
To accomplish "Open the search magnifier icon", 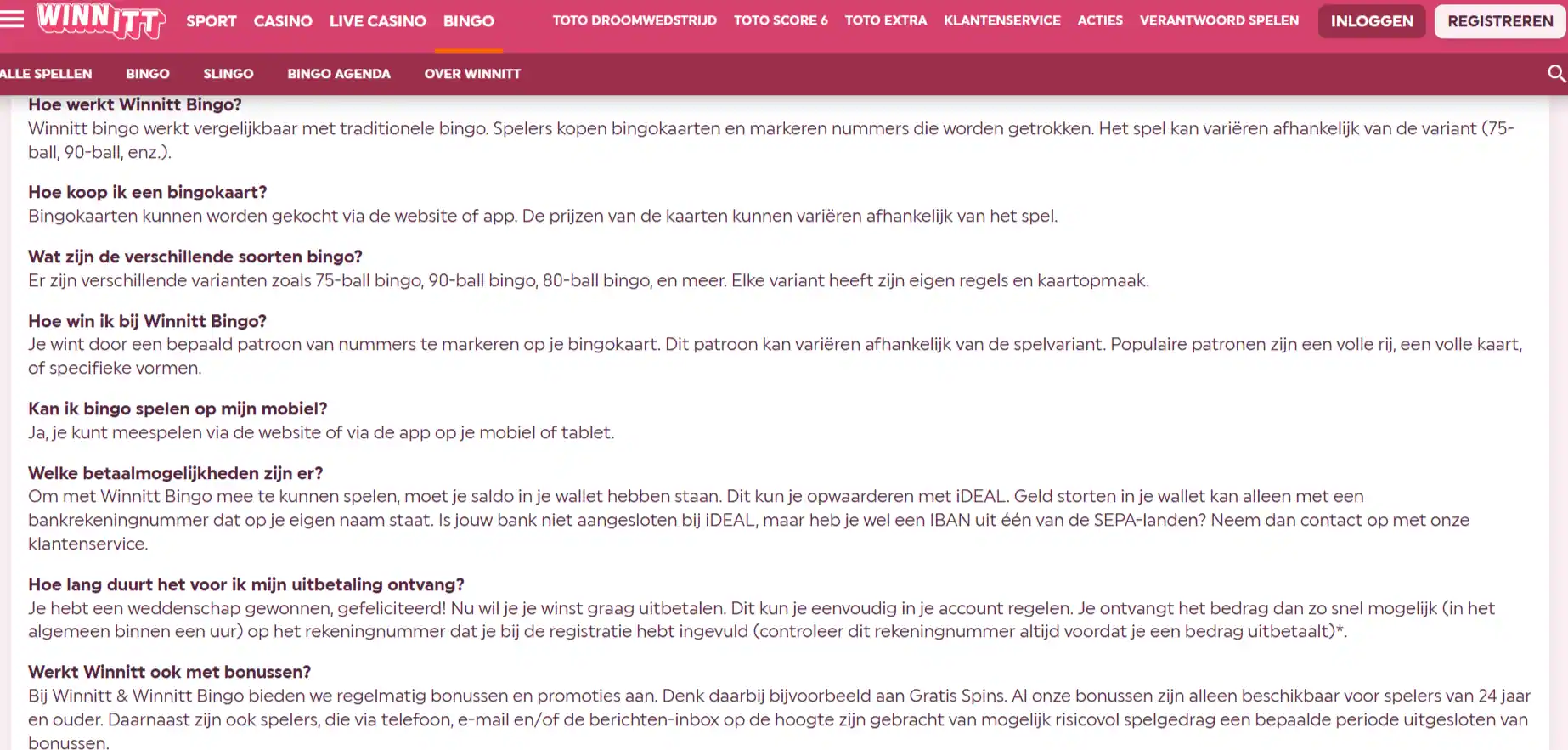I will pyautogui.click(x=1556, y=74).
